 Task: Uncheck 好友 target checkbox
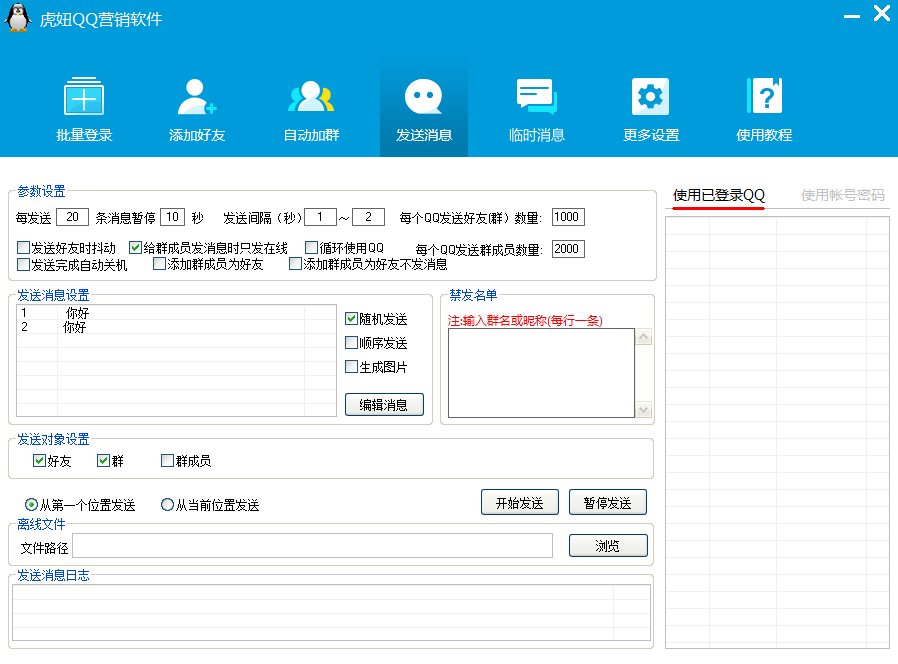(x=40, y=461)
